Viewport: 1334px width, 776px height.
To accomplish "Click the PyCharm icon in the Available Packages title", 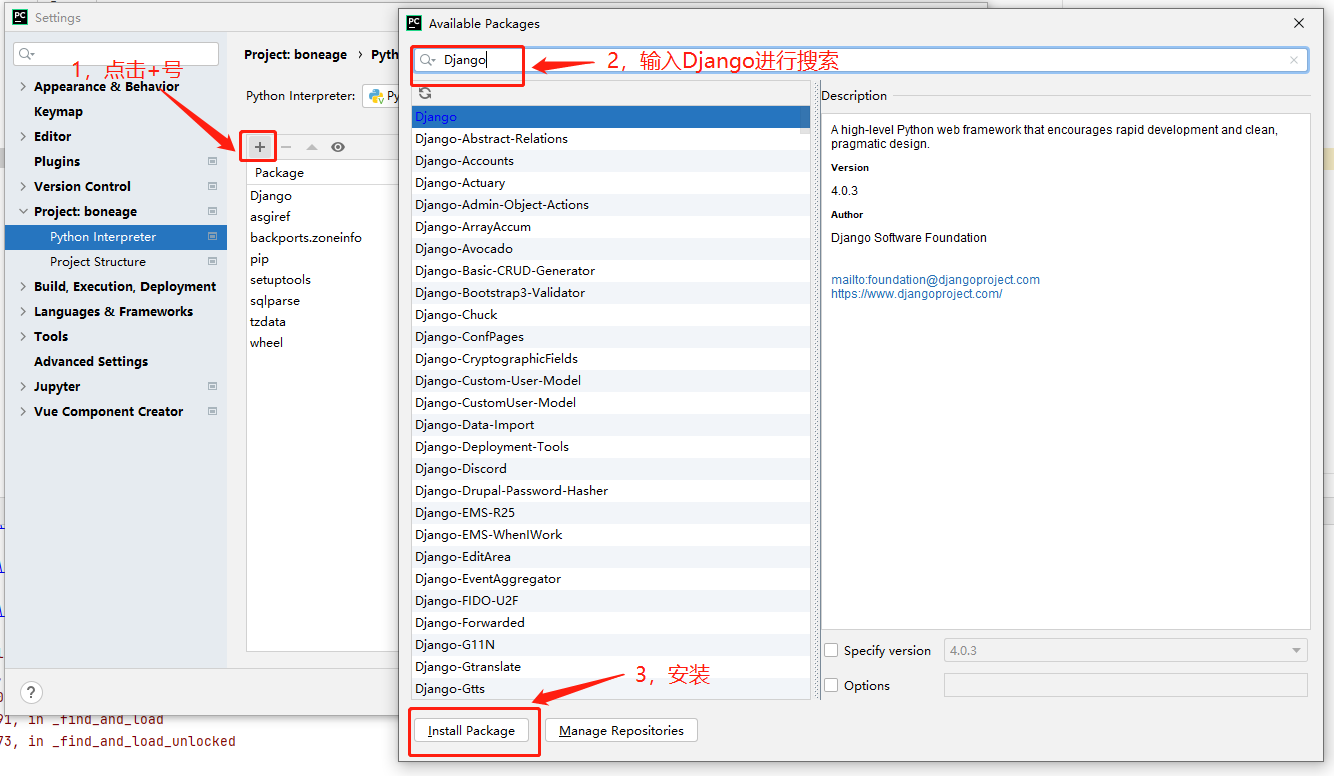I will [x=415, y=22].
